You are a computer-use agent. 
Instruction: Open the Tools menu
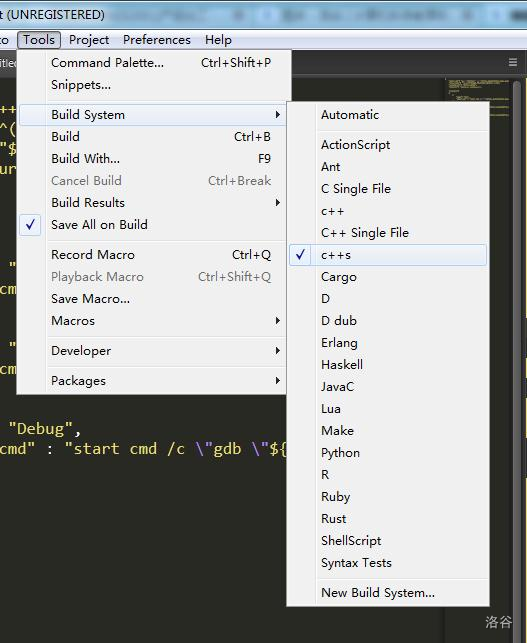39,40
